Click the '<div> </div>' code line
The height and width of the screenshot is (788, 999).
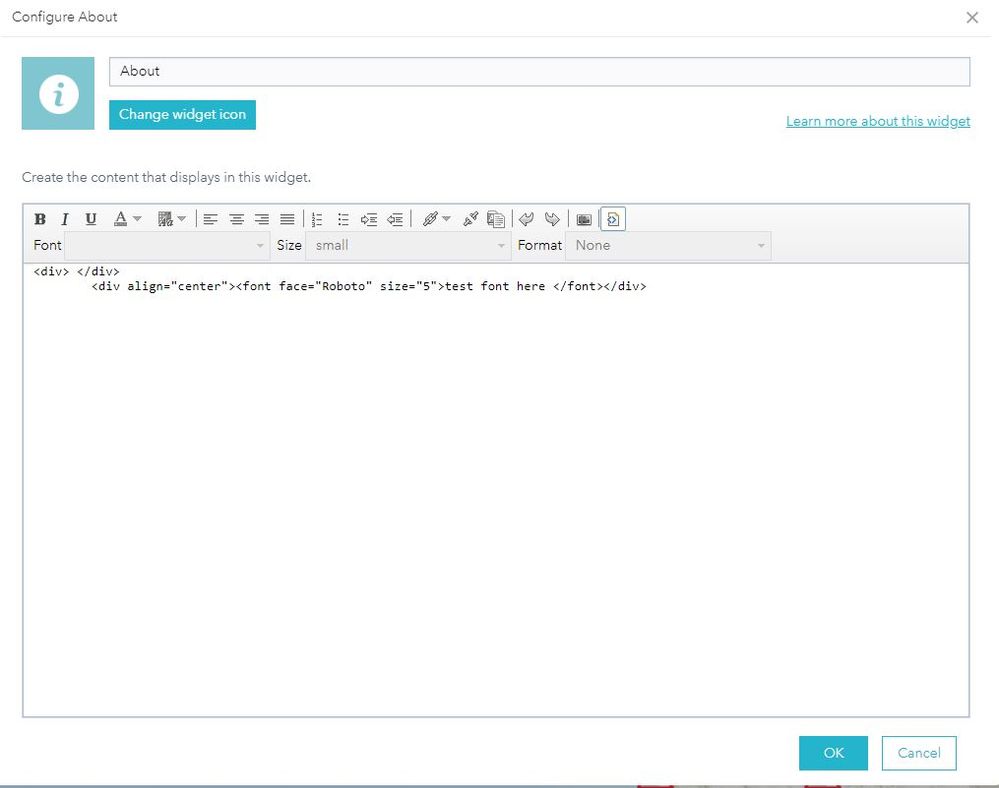76,271
